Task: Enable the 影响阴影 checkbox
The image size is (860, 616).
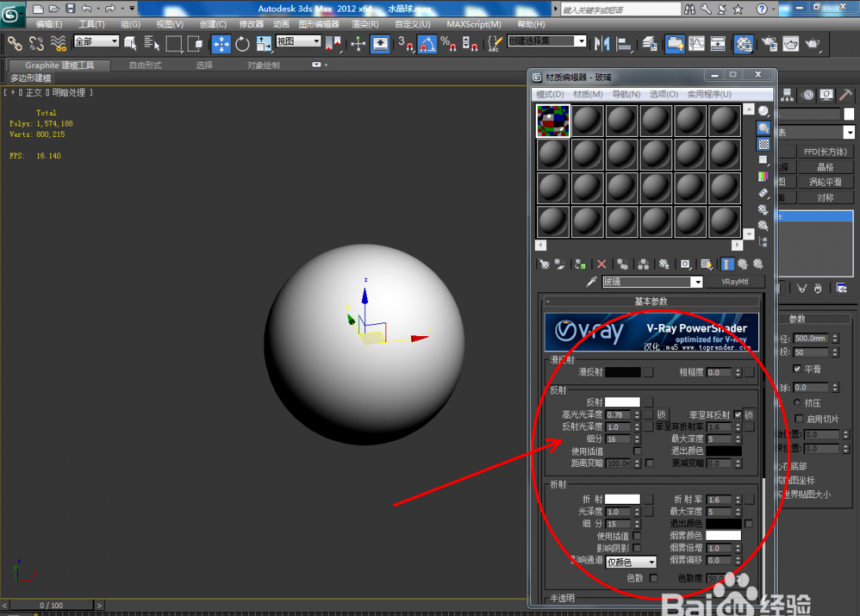Action: [637, 548]
